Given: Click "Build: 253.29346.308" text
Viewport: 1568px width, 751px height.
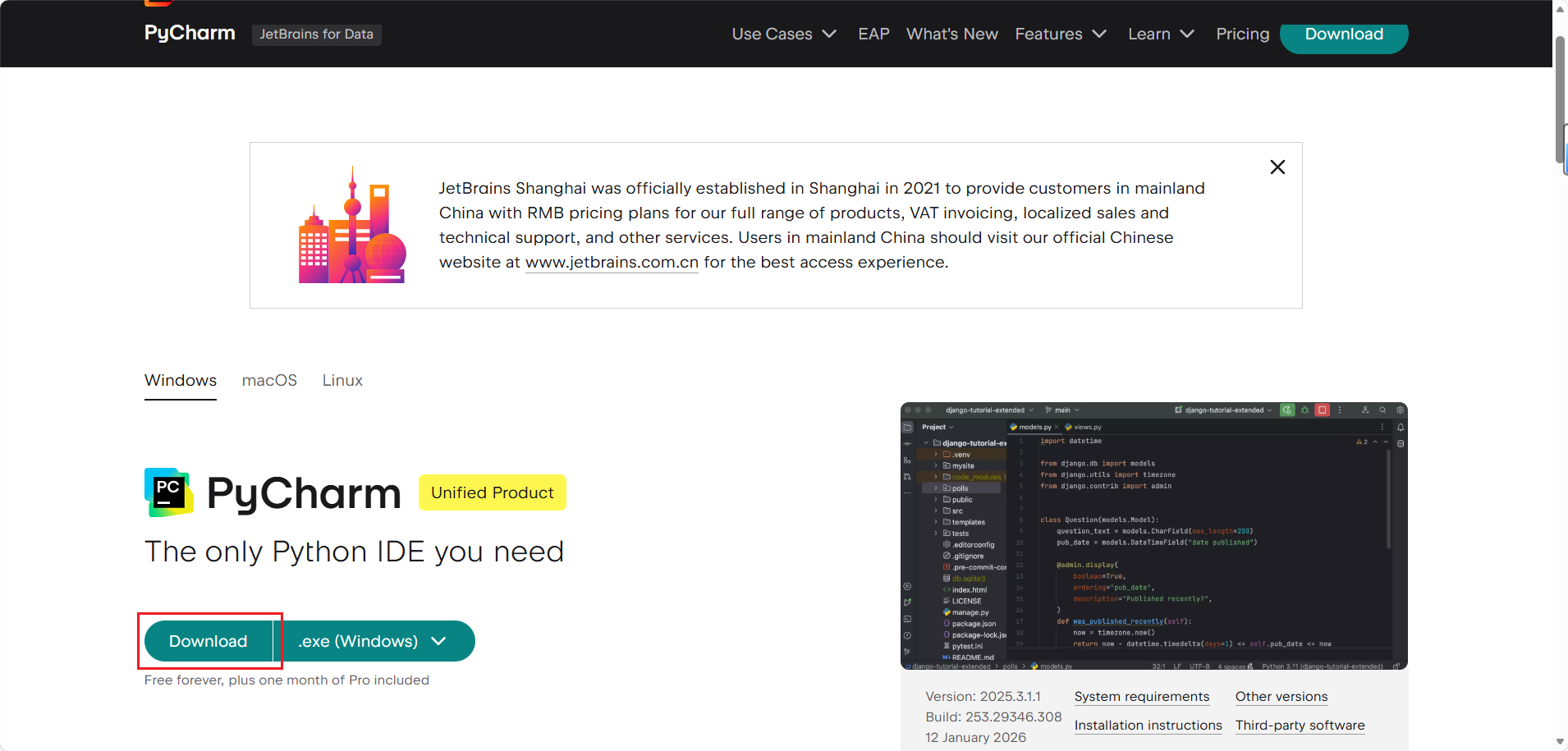Looking at the screenshot, I should pos(993,717).
